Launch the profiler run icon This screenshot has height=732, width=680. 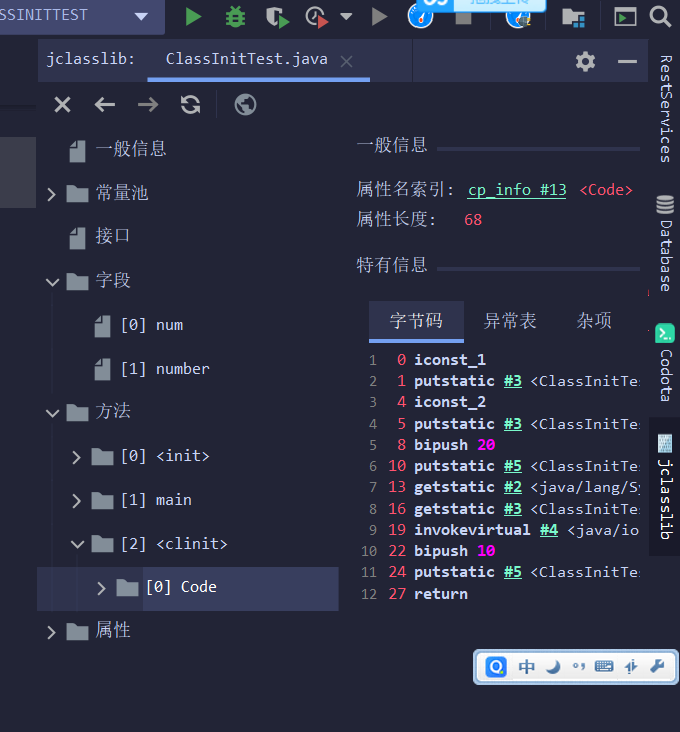317,17
